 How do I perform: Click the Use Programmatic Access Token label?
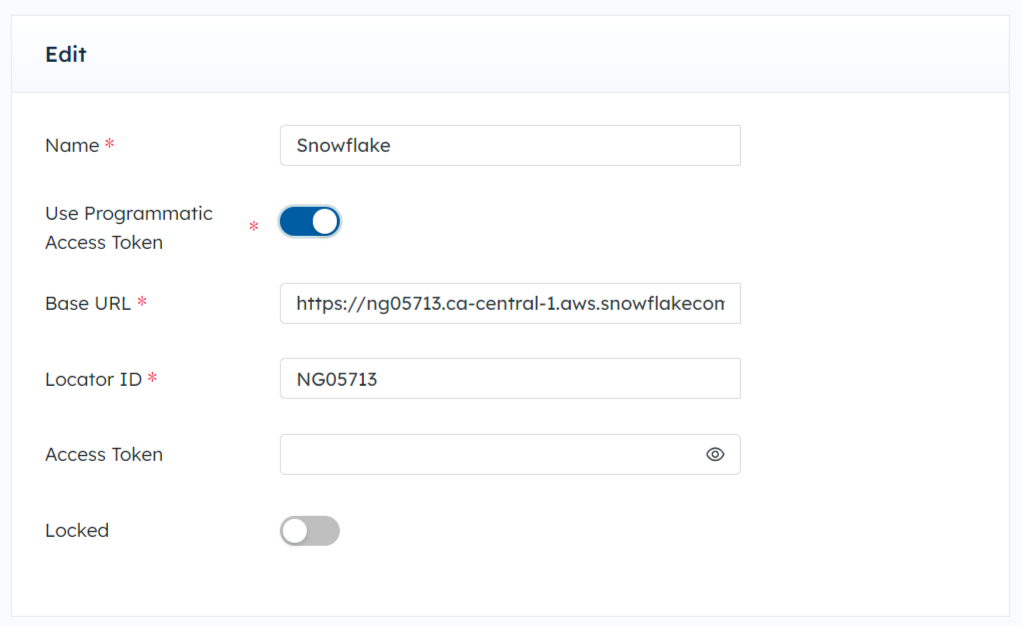(129, 227)
